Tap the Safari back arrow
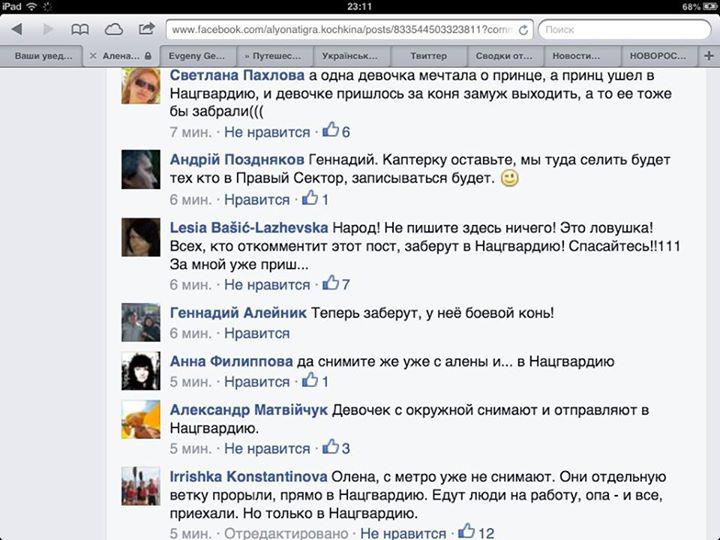This screenshot has height=540, width=720. coord(17,29)
